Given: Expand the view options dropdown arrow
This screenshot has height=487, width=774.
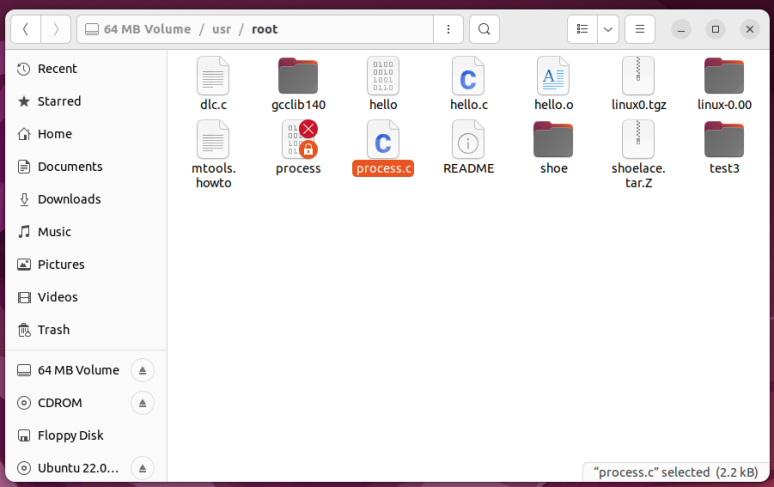Looking at the screenshot, I should 608,30.
